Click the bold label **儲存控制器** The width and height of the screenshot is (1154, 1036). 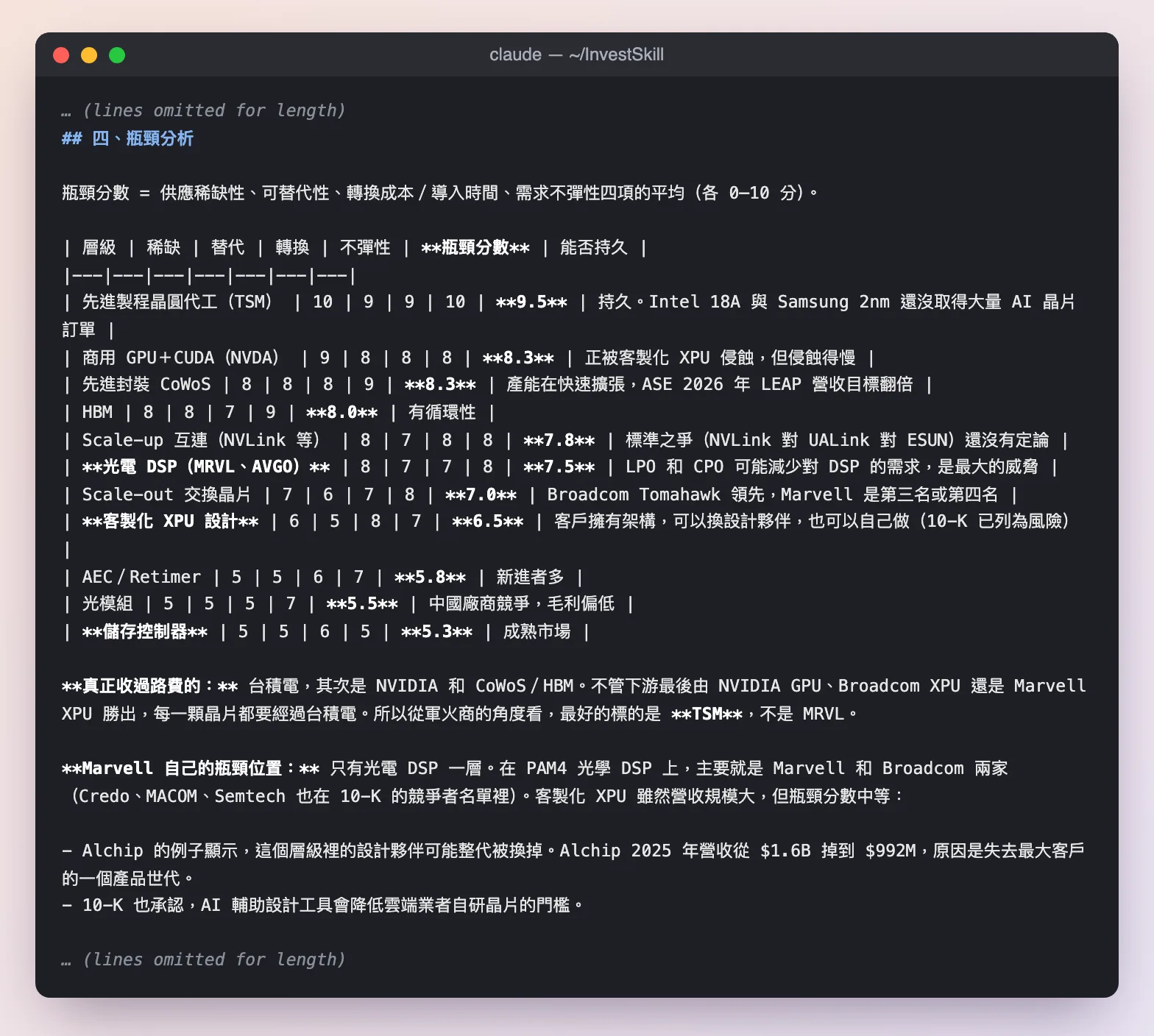(145, 631)
